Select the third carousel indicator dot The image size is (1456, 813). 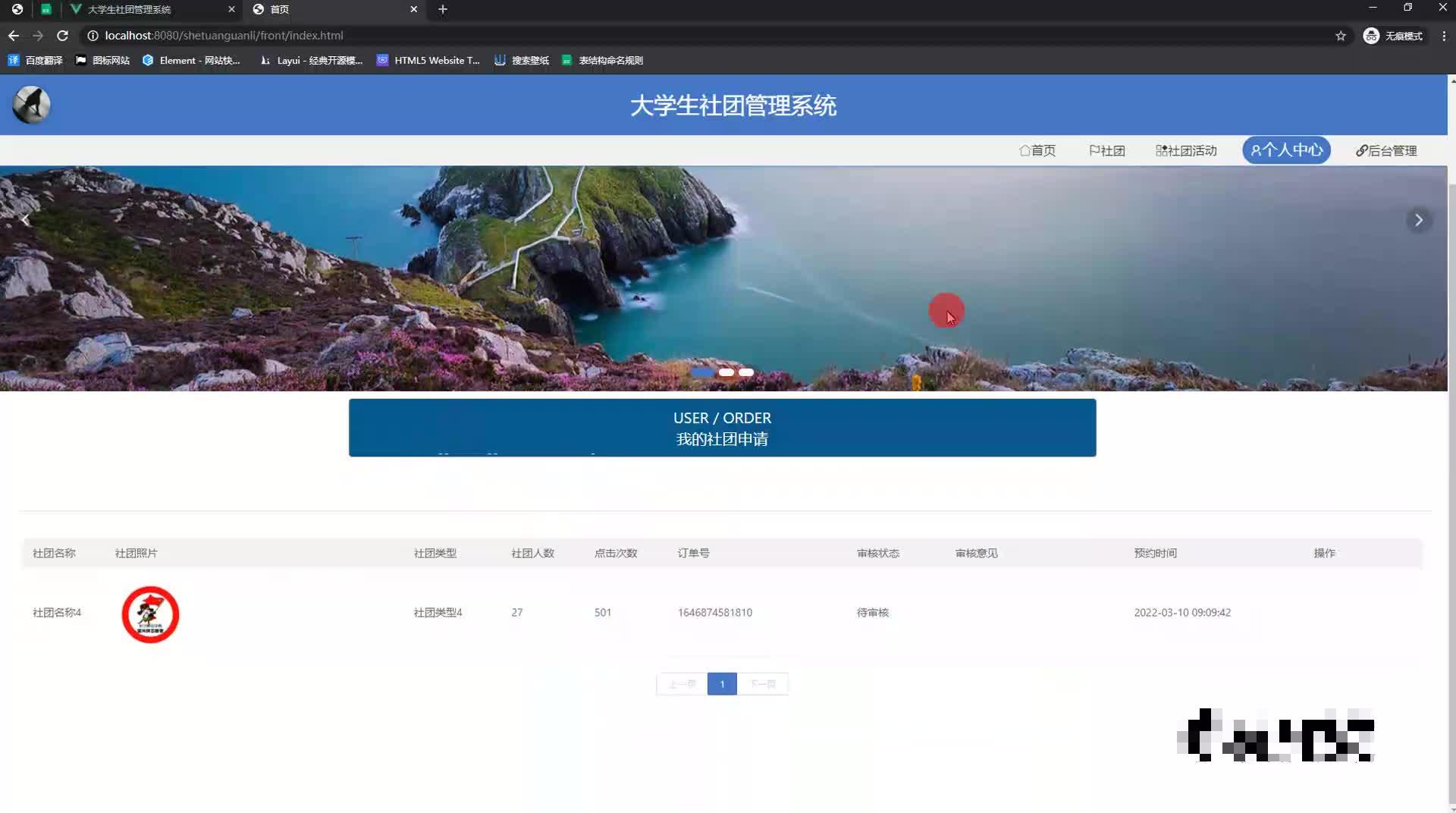pyautogui.click(x=745, y=372)
